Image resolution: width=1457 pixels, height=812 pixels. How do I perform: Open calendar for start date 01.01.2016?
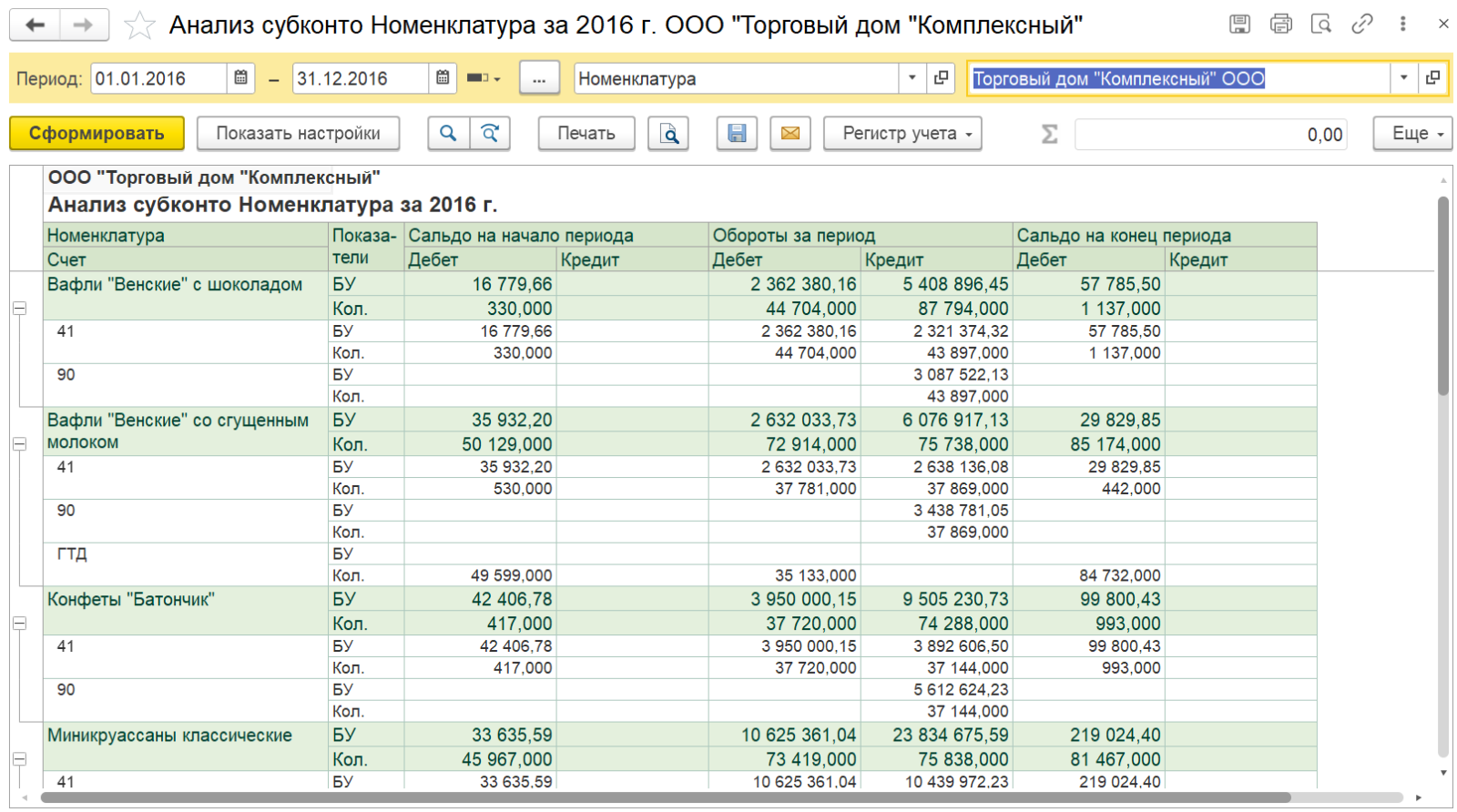(x=240, y=78)
